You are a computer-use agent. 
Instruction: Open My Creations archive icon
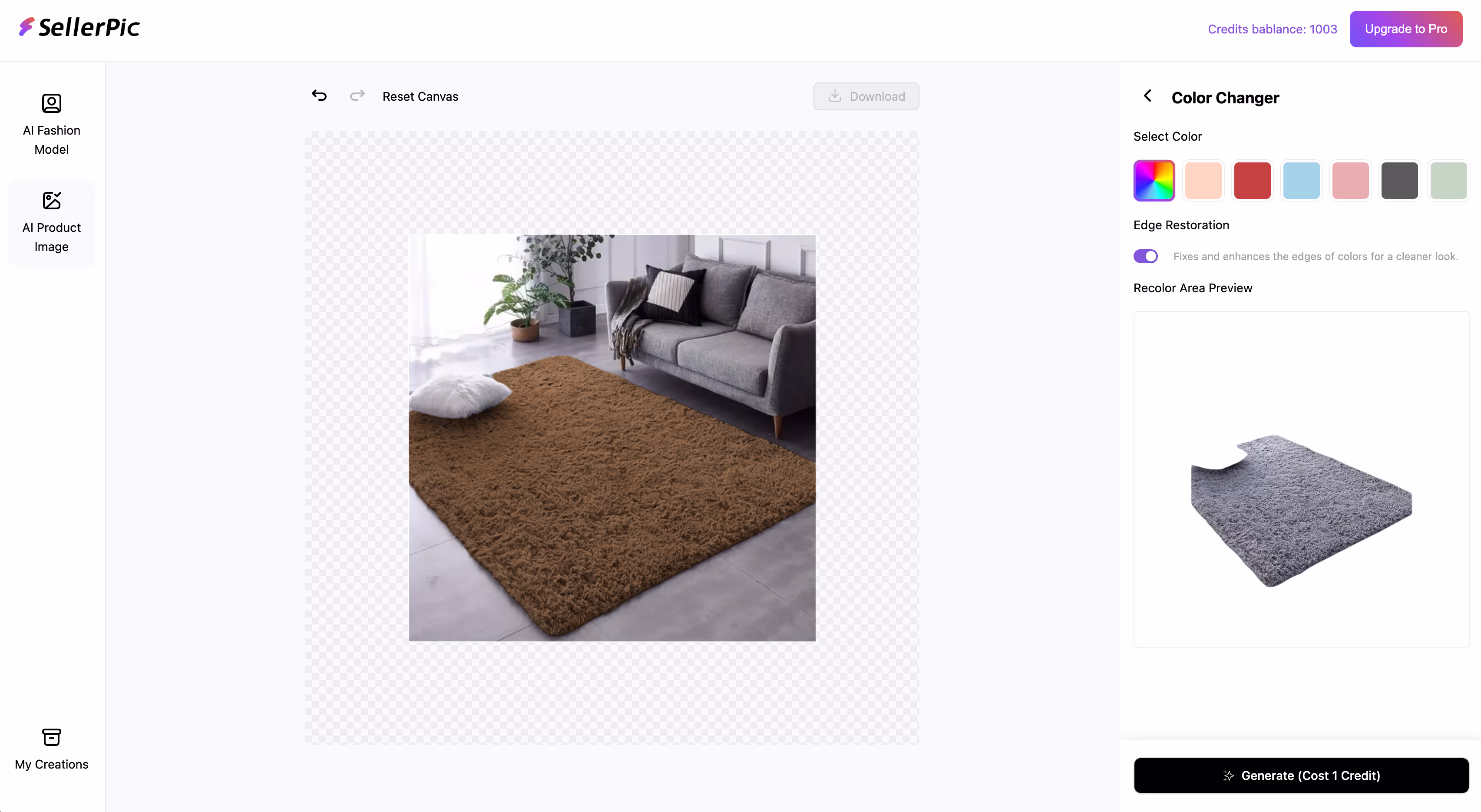(x=51, y=737)
